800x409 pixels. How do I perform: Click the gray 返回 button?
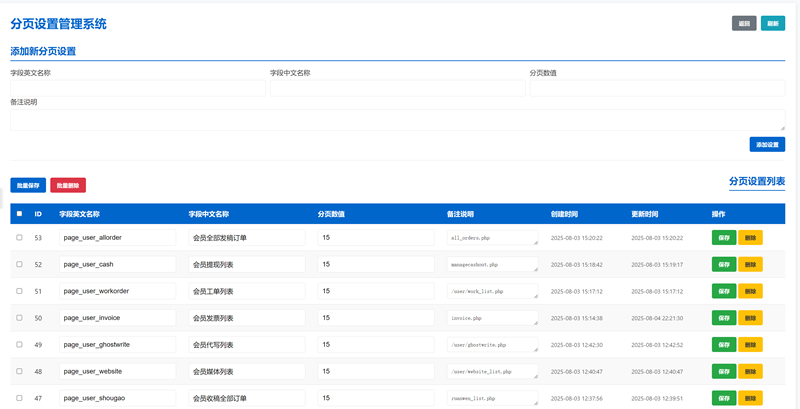[744, 23]
